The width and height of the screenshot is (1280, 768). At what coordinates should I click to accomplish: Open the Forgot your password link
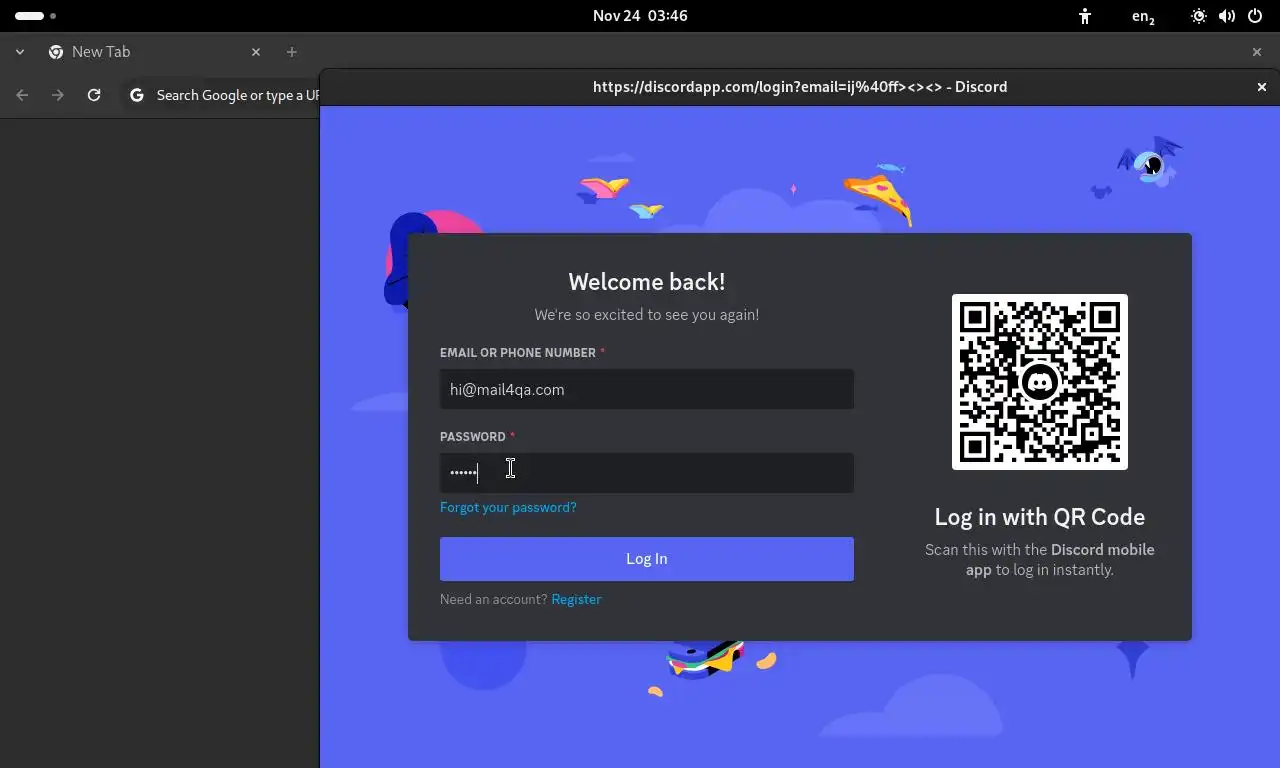508,507
